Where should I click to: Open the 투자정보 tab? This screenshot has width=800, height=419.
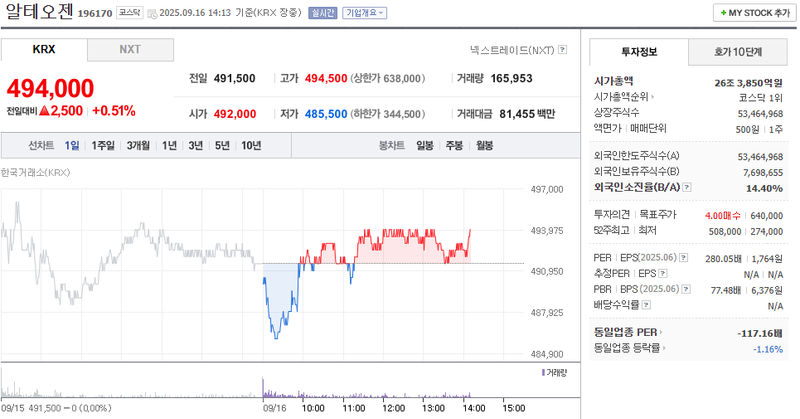pyautogui.click(x=639, y=52)
